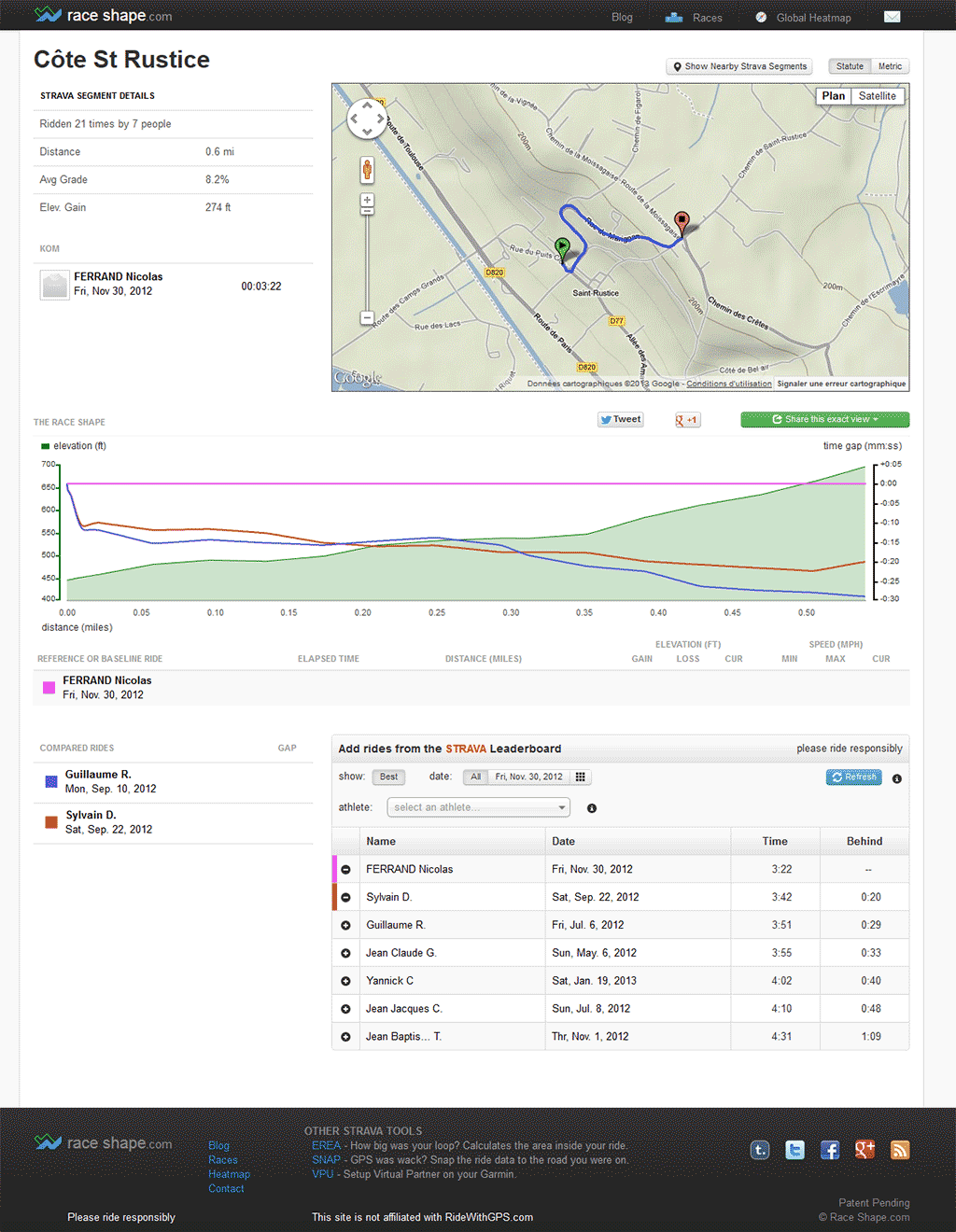Image resolution: width=956 pixels, height=1232 pixels.
Task: Open Races in the top navigation
Action: 694,17
